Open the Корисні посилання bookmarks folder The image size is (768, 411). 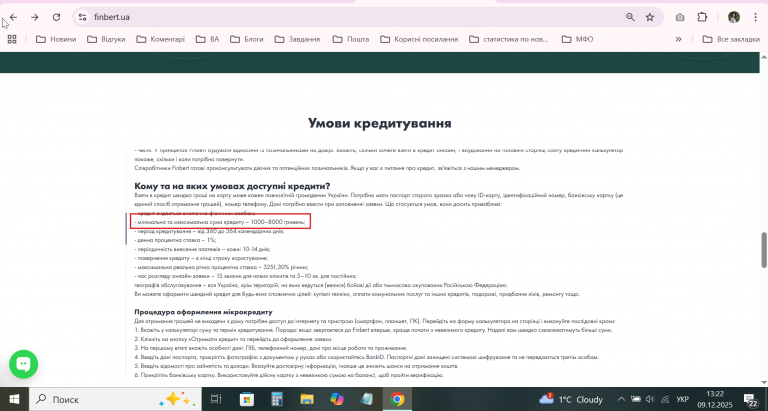(419, 39)
